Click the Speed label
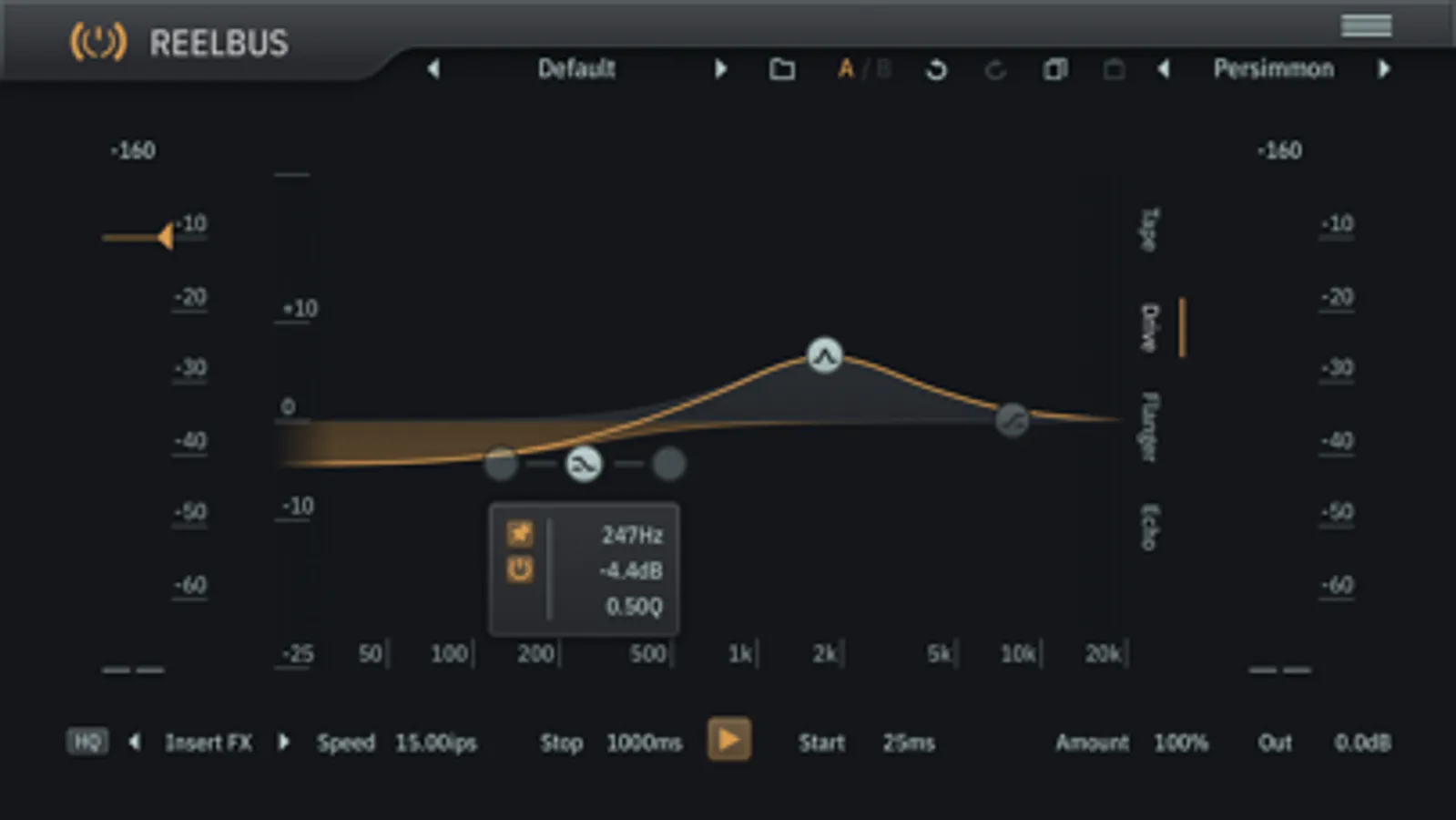 coord(346,743)
